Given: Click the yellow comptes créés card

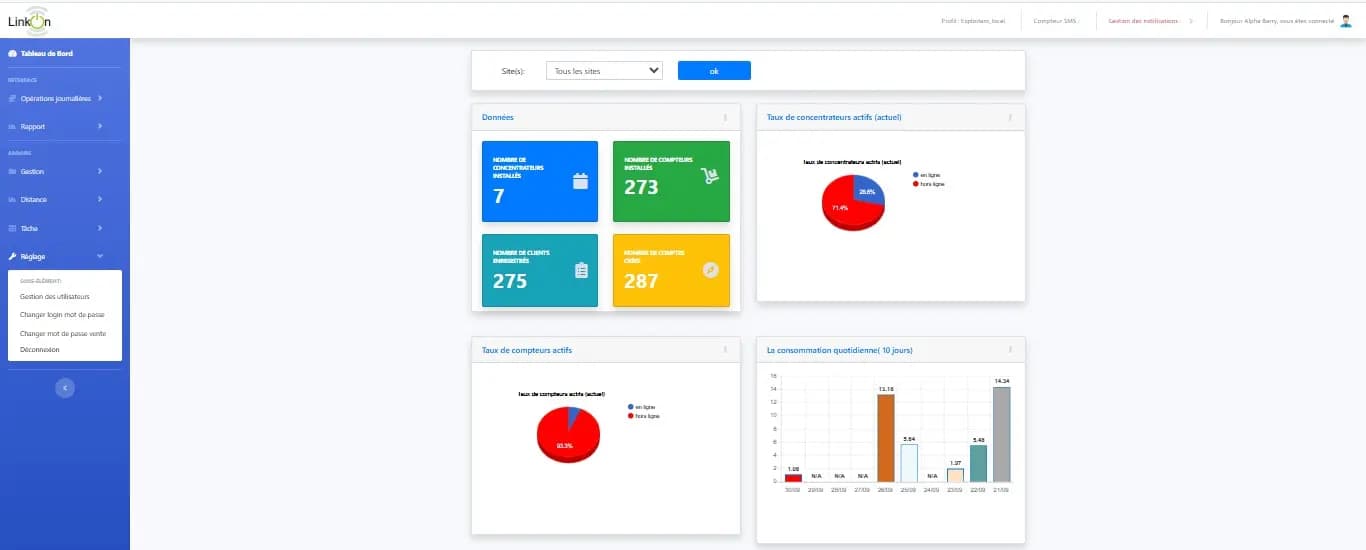Looking at the screenshot, I should click(x=671, y=270).
